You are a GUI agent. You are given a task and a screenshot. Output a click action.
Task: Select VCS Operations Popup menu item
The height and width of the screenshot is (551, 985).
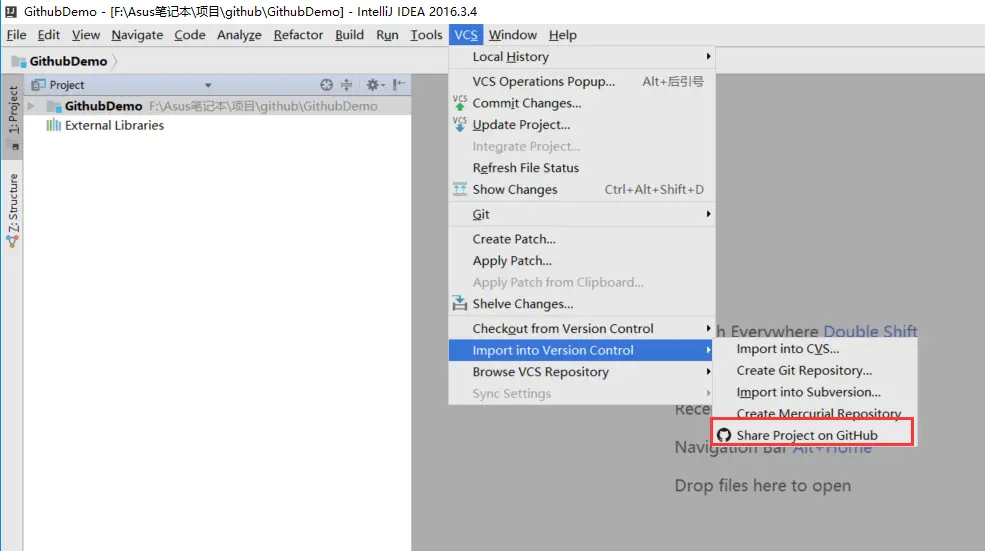[582, 82]
